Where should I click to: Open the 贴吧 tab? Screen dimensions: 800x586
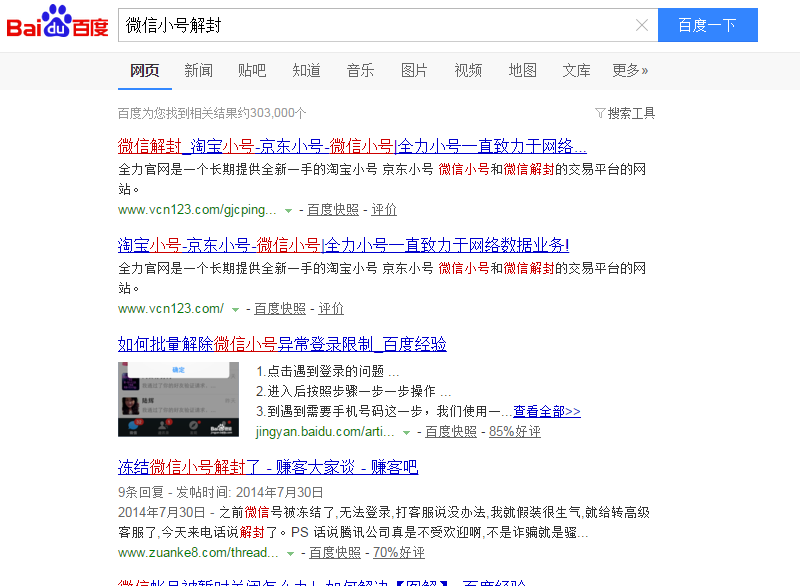point(252,70)
